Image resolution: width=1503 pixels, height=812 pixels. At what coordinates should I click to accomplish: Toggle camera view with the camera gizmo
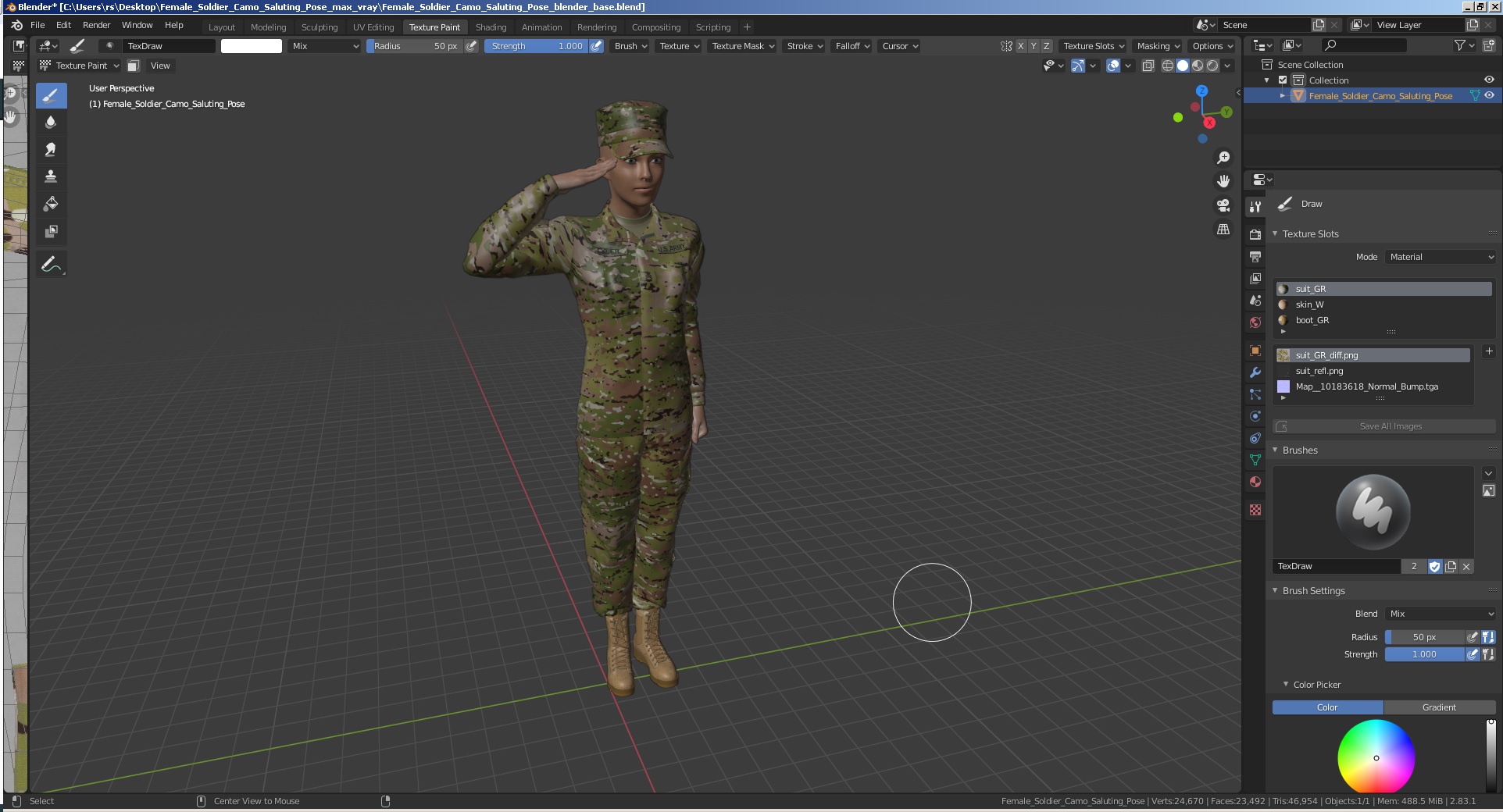(x=1223, y=205)
